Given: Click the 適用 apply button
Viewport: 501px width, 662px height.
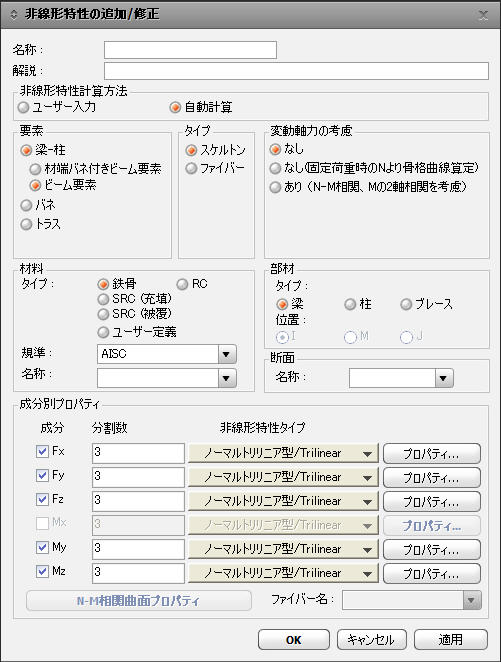Looking at the screenshot, I should tap(451, 640).
